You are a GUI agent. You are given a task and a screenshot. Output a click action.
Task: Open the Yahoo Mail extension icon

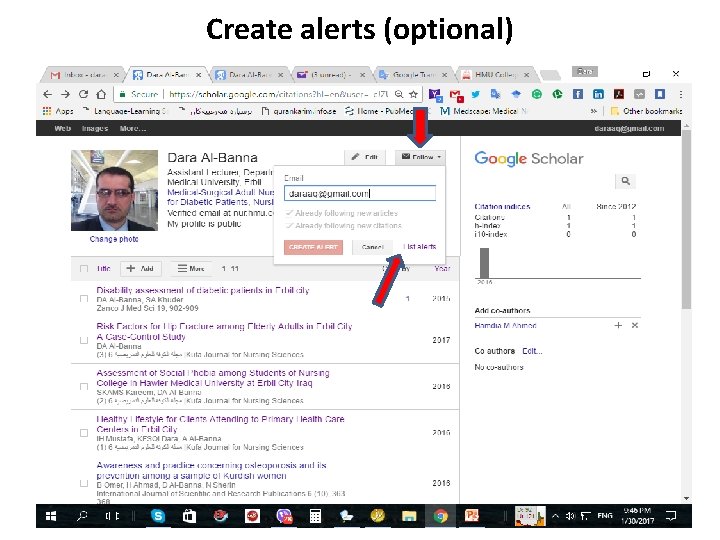(435, 95)
